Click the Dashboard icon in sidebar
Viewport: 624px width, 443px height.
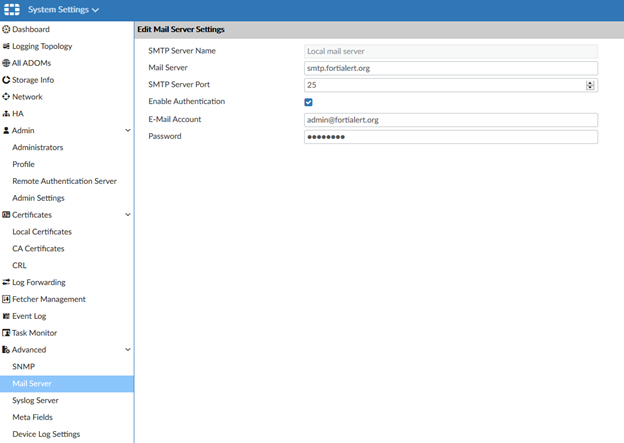point(6,30)
